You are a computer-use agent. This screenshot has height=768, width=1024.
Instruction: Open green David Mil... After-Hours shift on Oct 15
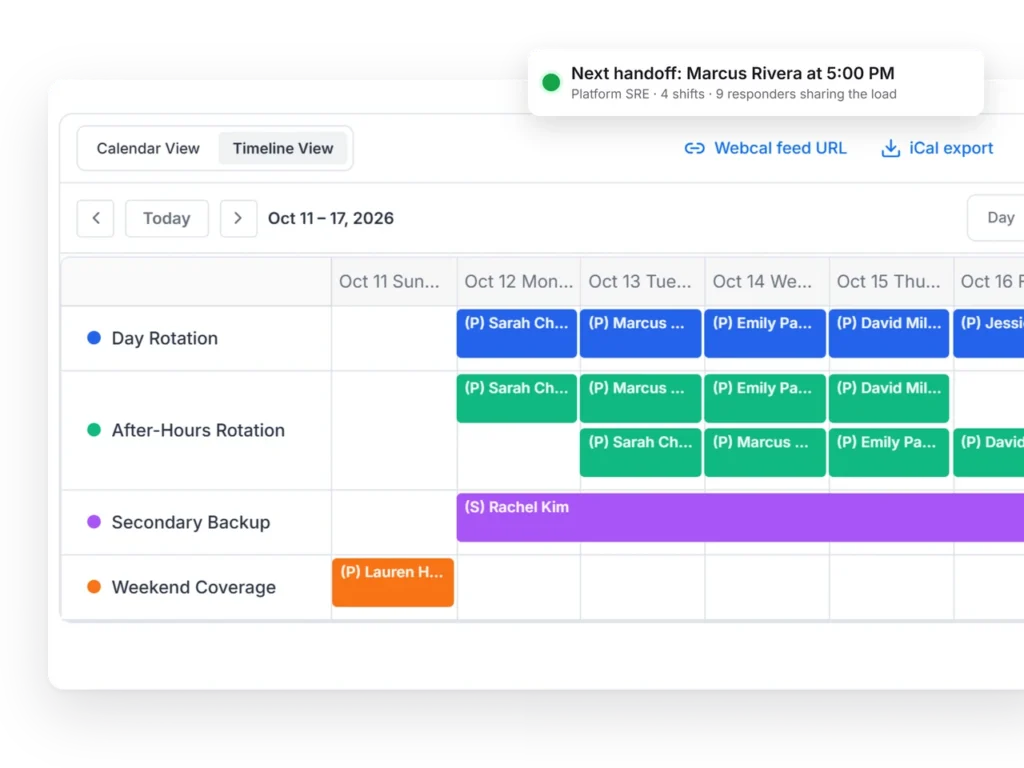[x=889, y=398]
